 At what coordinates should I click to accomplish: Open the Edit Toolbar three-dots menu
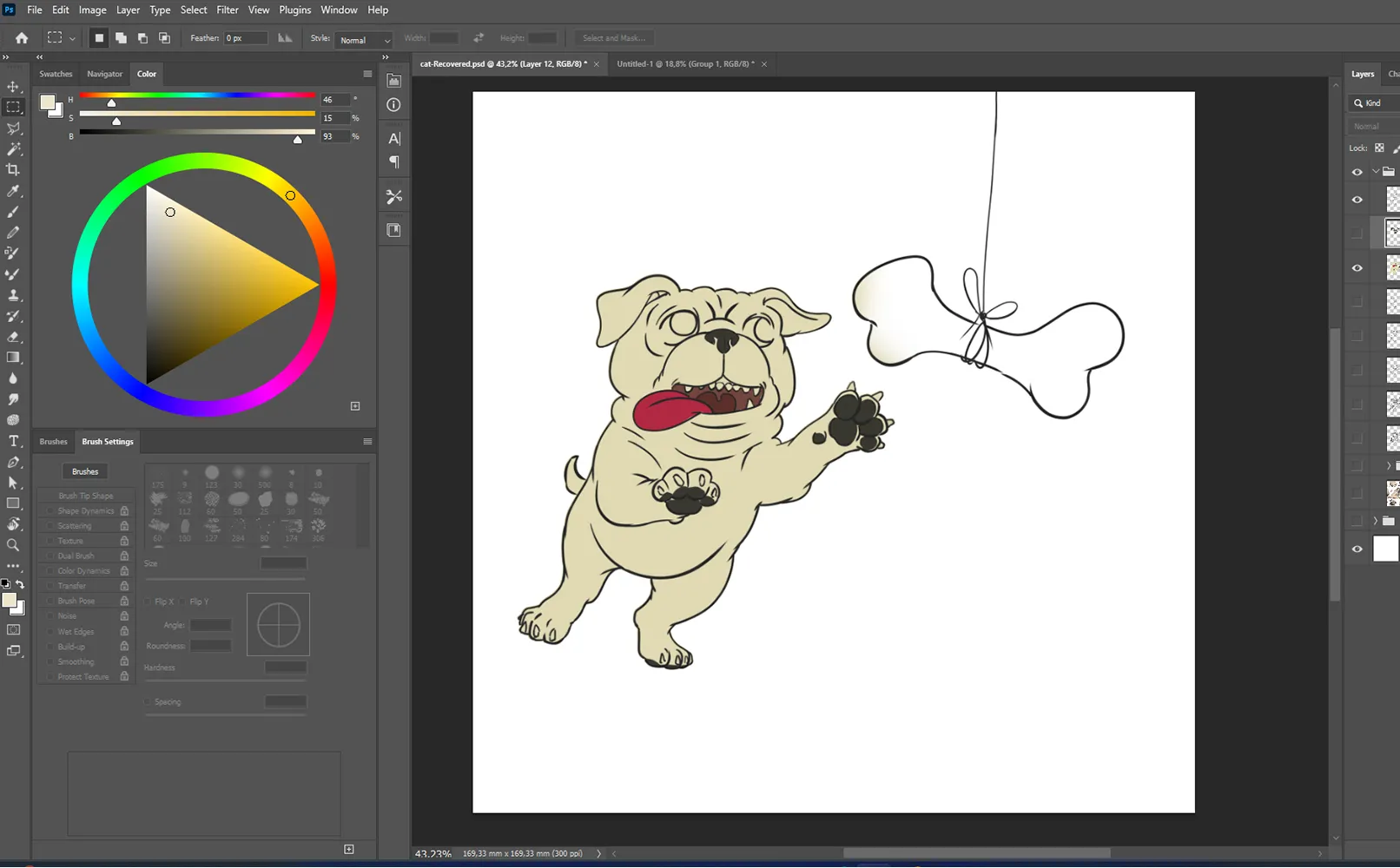point(13,566)
